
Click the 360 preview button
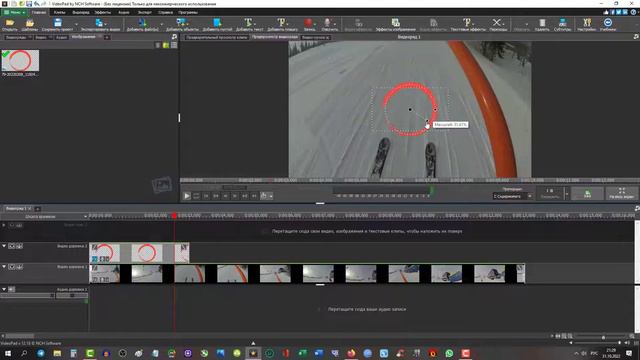point(587,193)
